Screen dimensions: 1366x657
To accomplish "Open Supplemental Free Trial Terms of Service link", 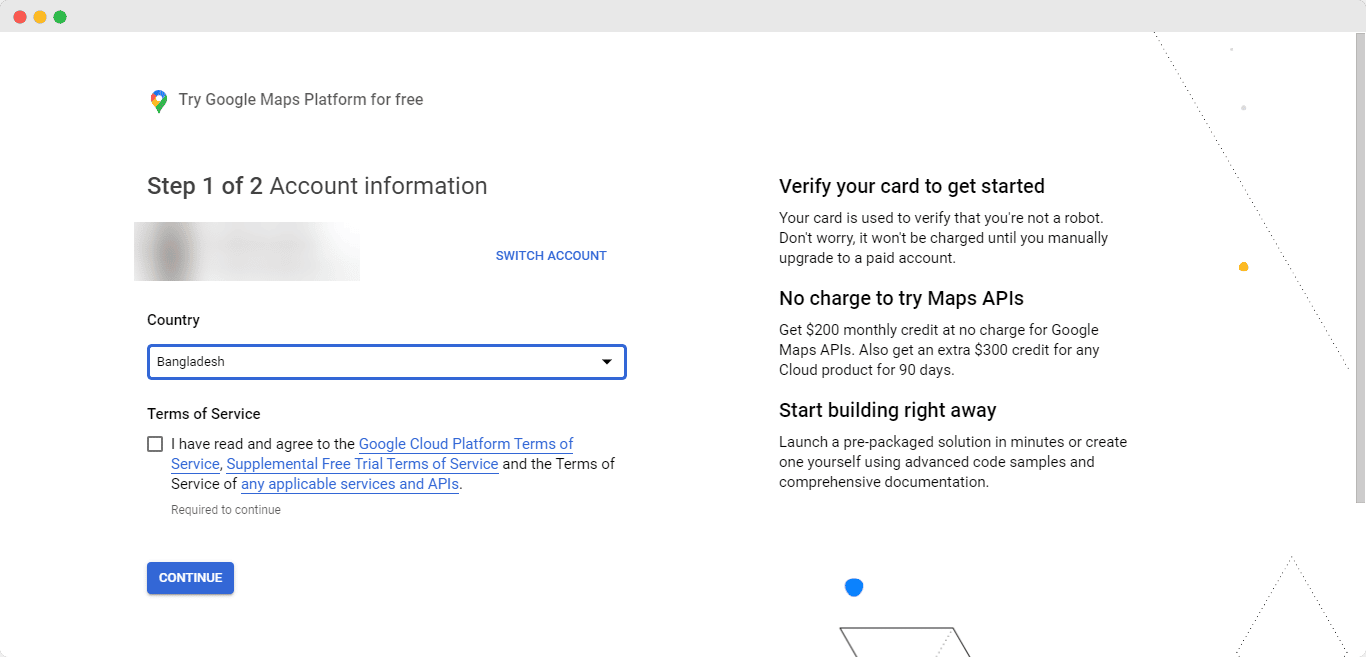I will tap(362, 464).
